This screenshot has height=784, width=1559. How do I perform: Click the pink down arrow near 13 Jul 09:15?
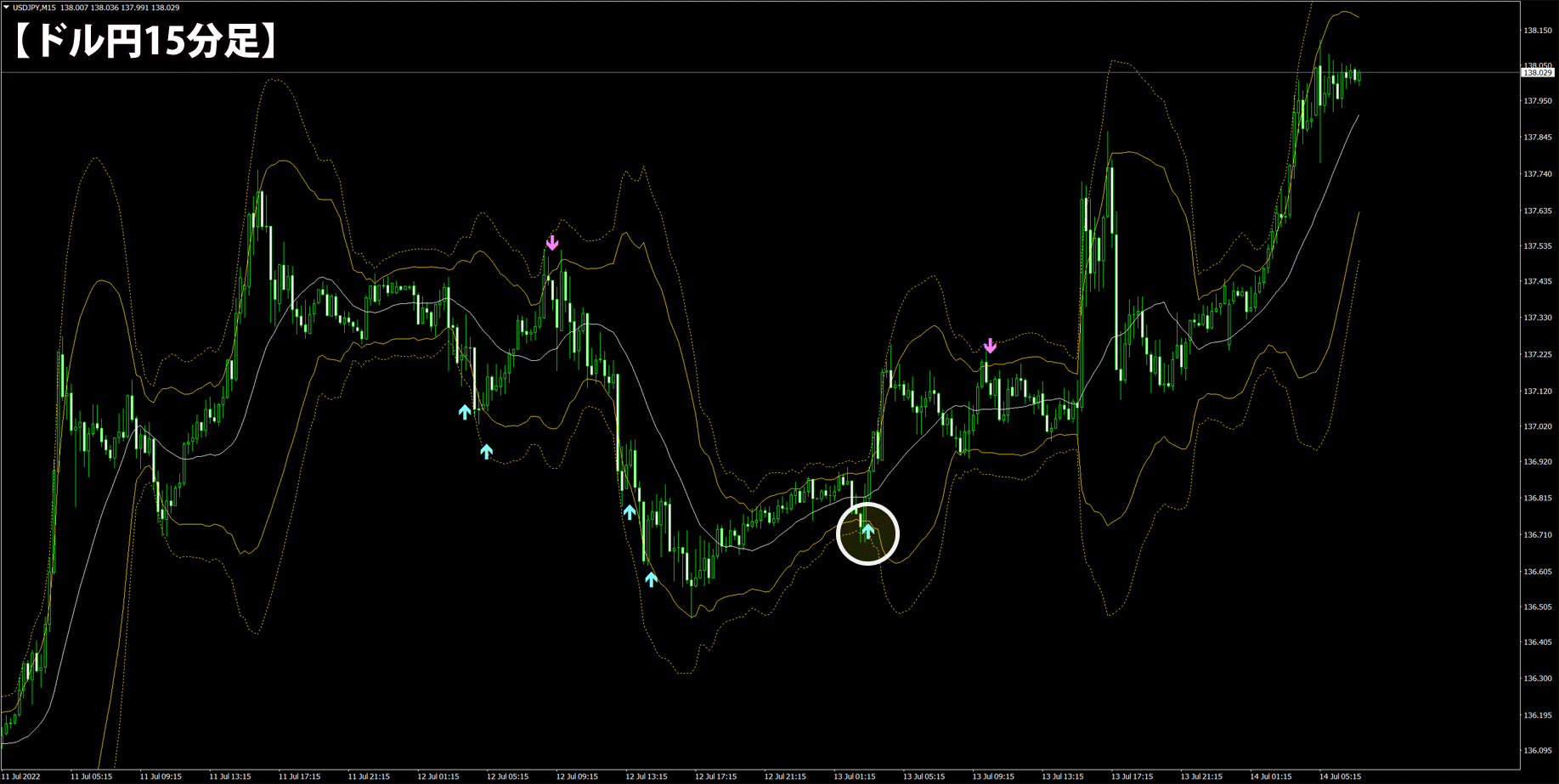(x=990, y=346)
